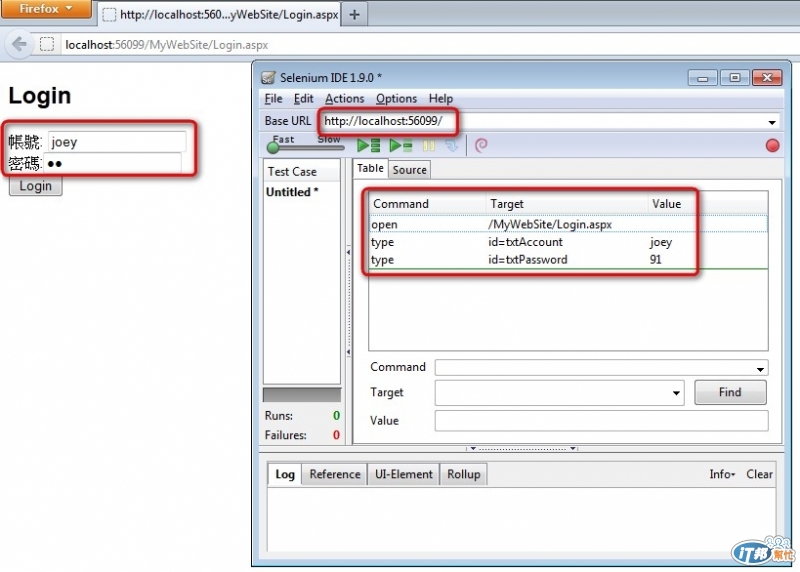This screenshot has width=800, height=572.
Task: Open a new Firefox tab
Action: coord(355,15)
